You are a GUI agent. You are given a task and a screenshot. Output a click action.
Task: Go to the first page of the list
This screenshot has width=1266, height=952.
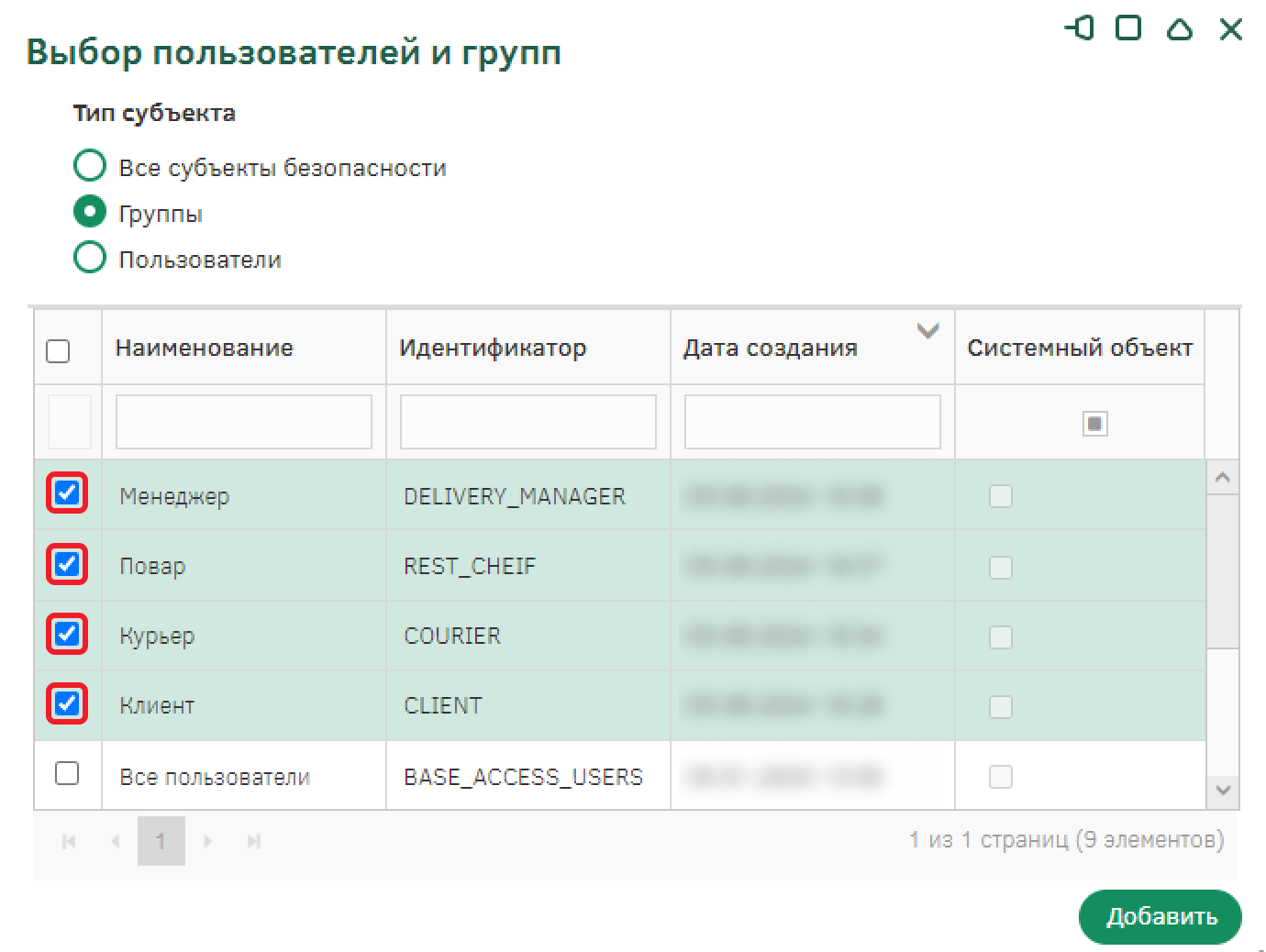point(69,841)
